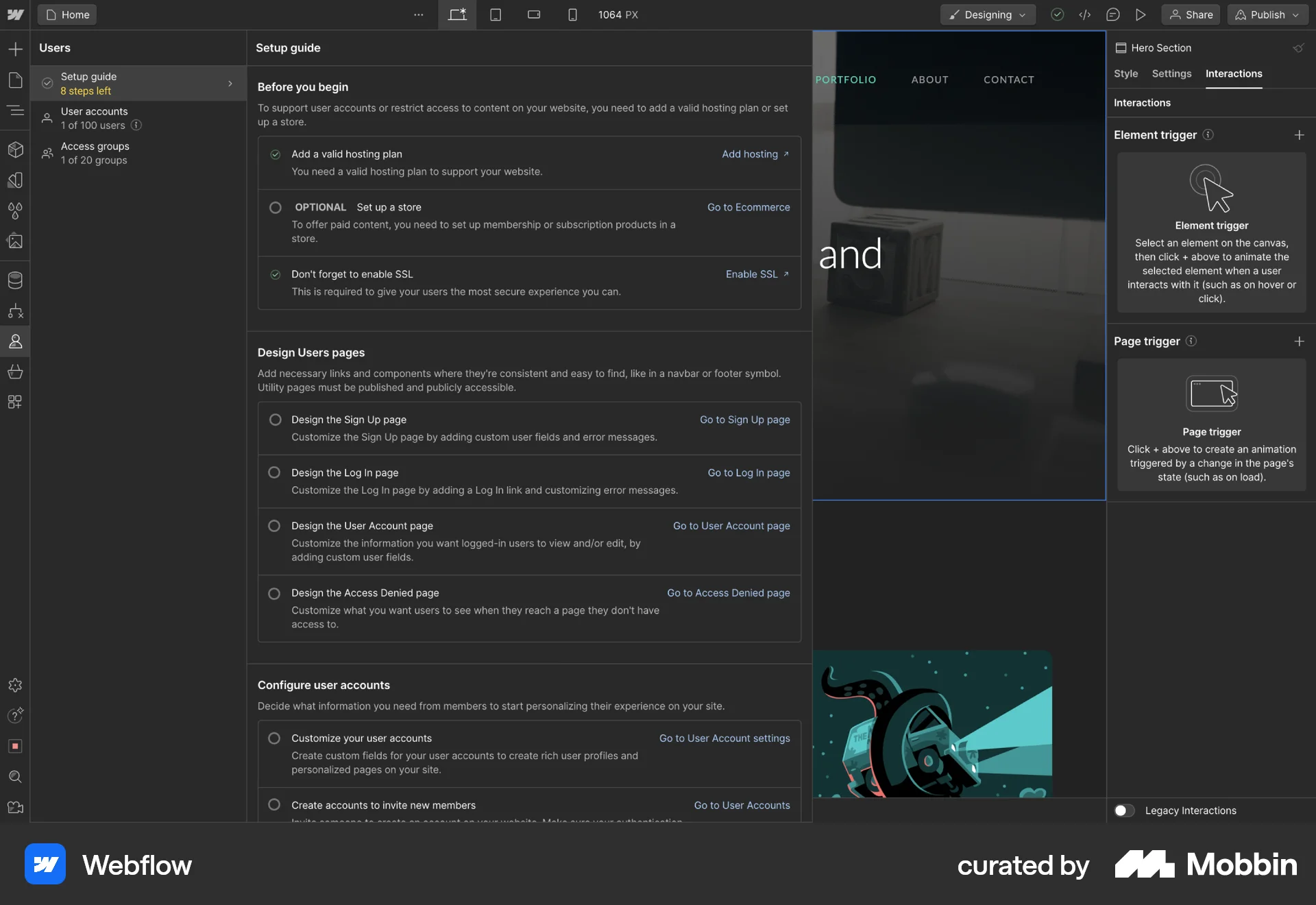Switch to the Style tab

point(1125,73)
